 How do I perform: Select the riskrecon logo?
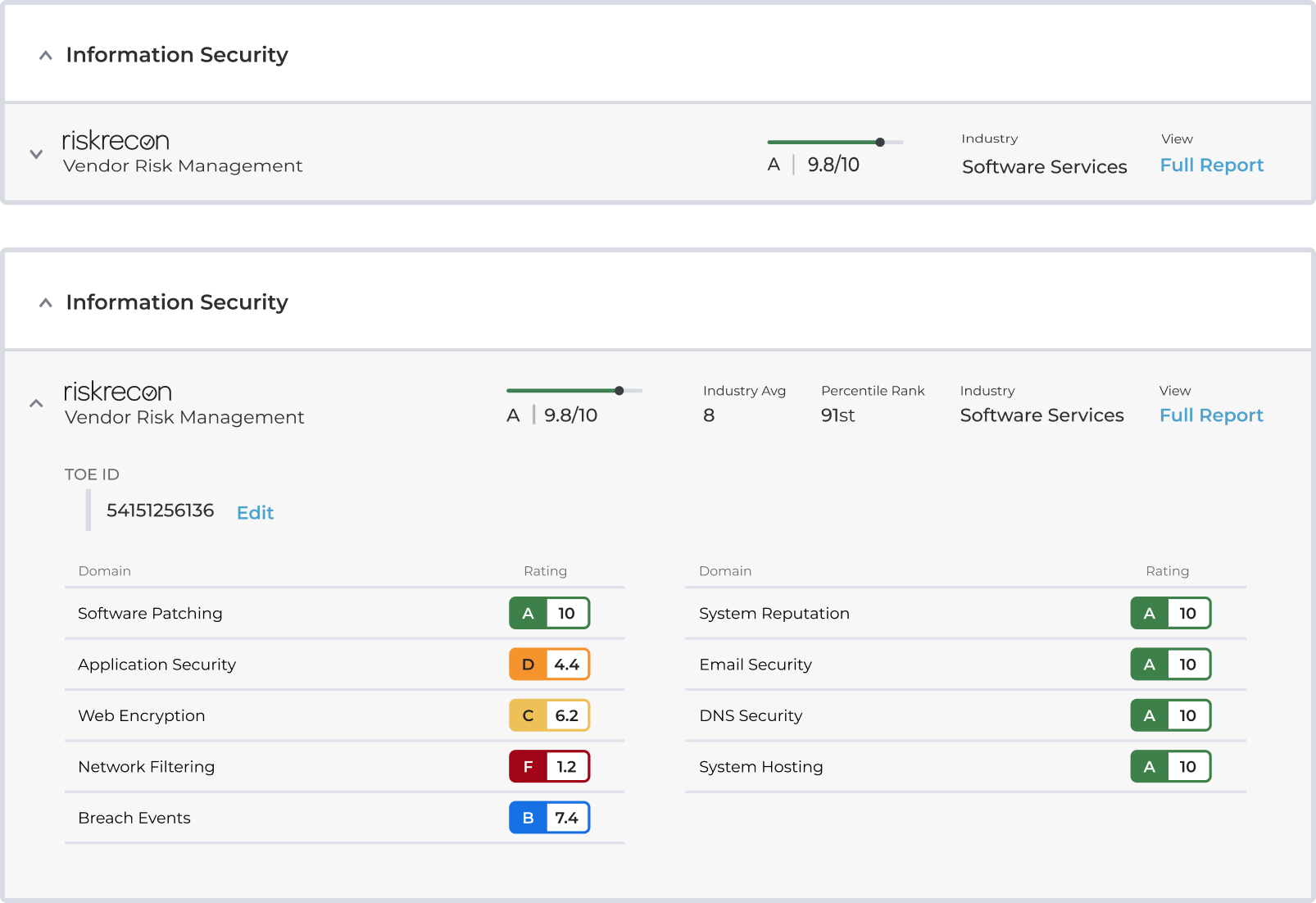tap(116, 140)
